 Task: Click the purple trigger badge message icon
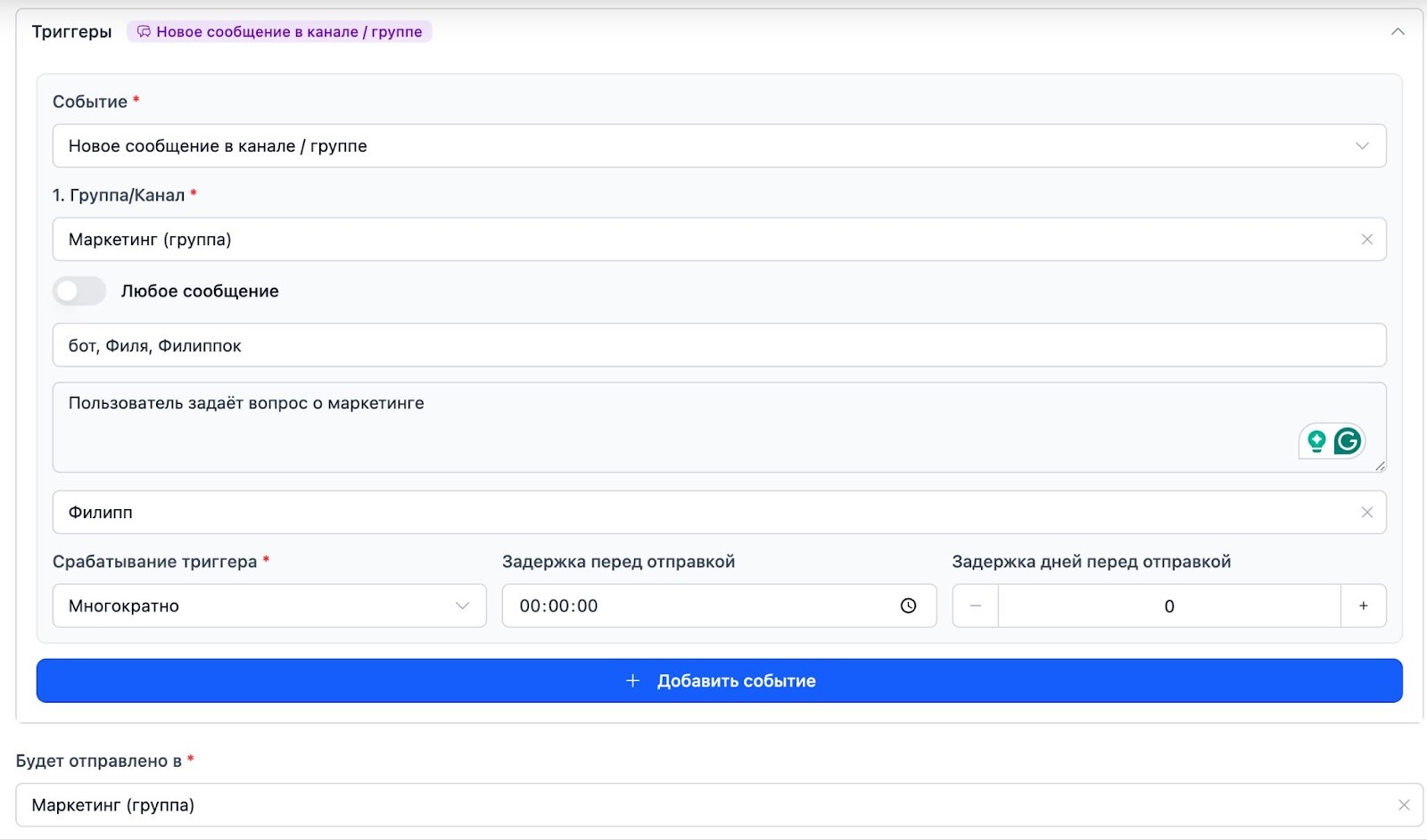tap(144, 32)
